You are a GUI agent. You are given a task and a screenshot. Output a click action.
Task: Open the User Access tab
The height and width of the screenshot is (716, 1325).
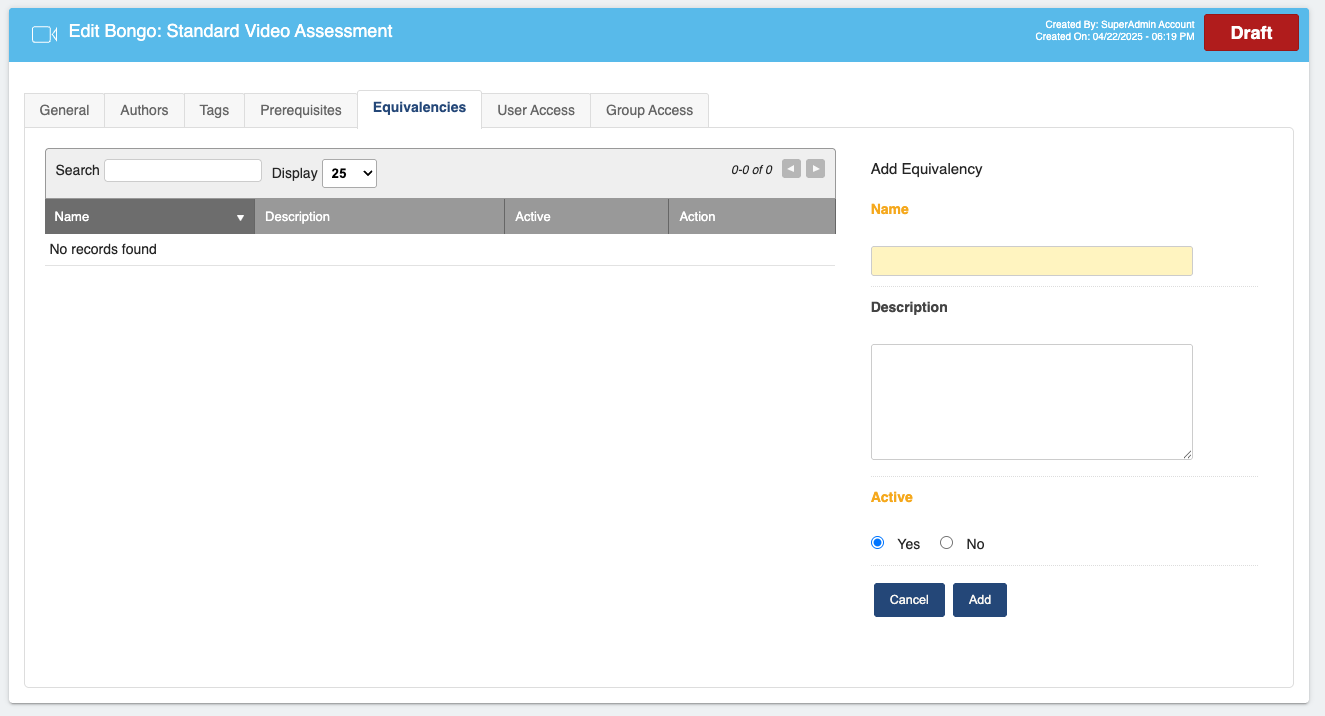(536, 110)
